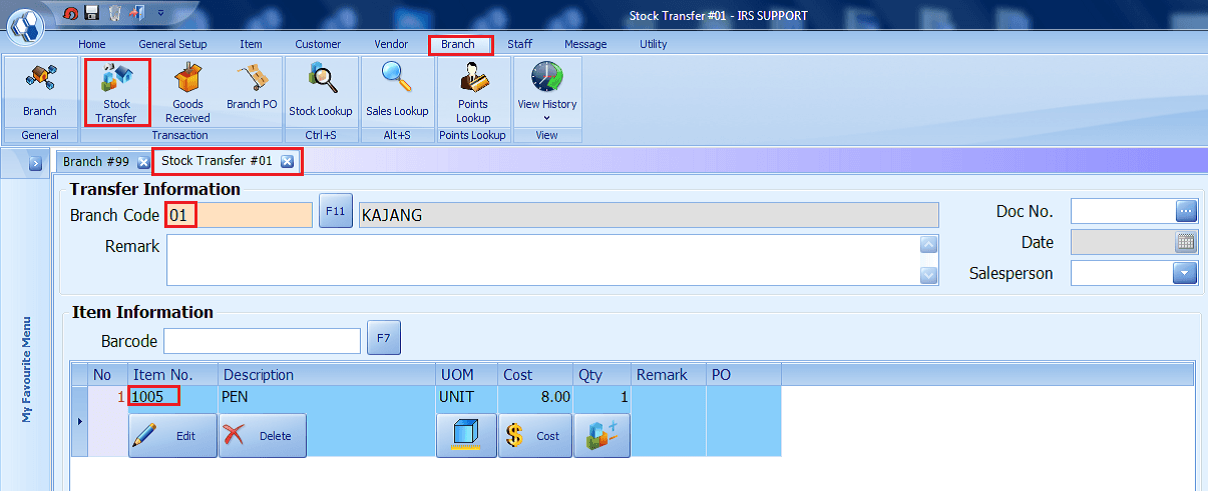Click the Branch icon in General group

point(40,92)
